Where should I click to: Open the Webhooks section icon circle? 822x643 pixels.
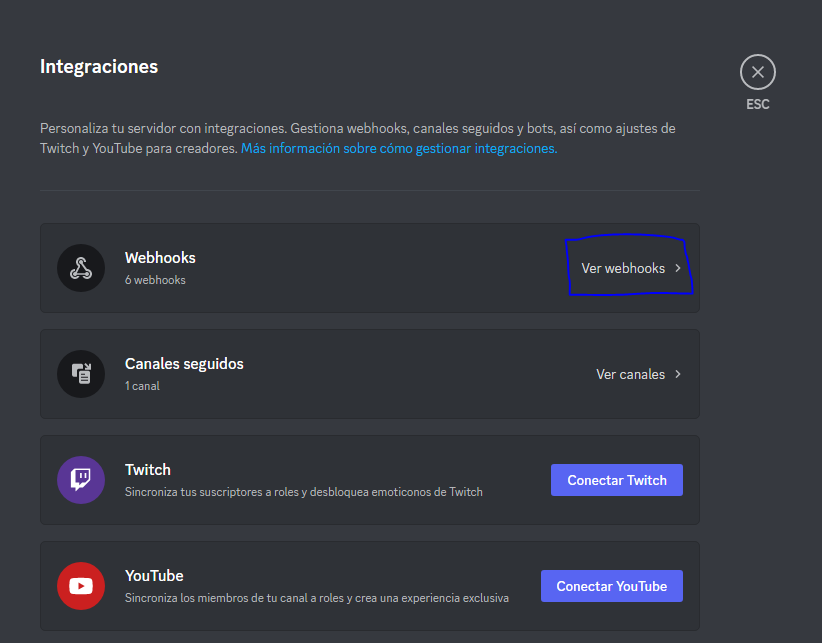pyautogui.click(x=81, y=268)
